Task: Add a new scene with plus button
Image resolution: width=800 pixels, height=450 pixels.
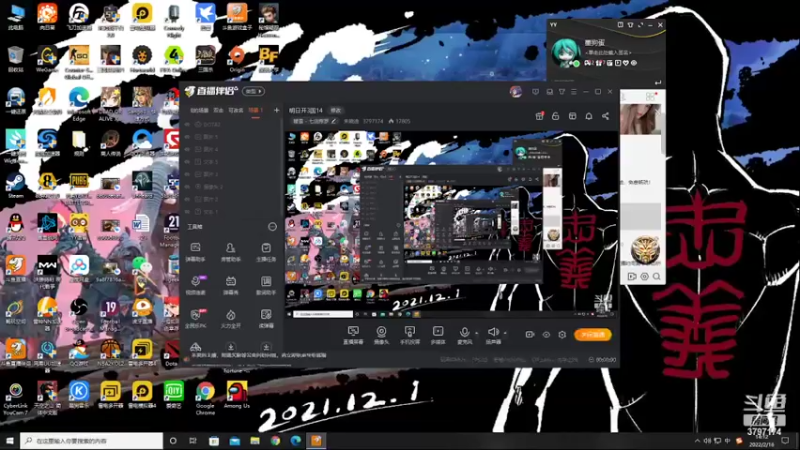Action: click(x=277, y=110)
